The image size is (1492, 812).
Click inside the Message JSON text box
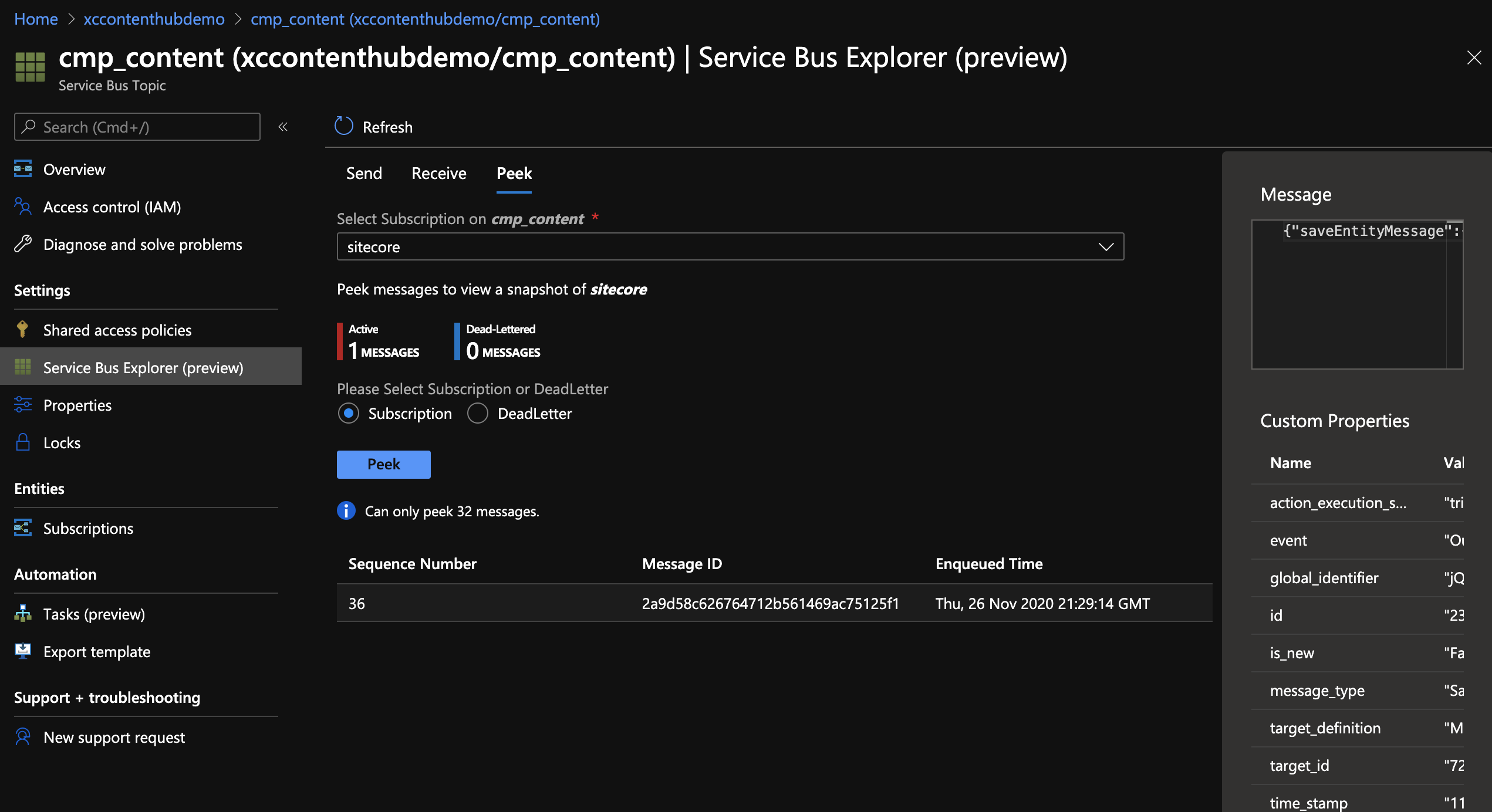click(1357, 295)
